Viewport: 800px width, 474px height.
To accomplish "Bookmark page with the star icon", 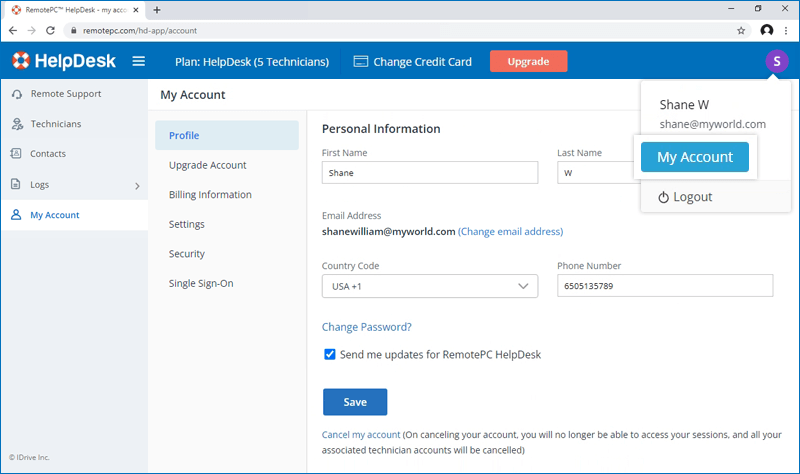I will [741, 30].
